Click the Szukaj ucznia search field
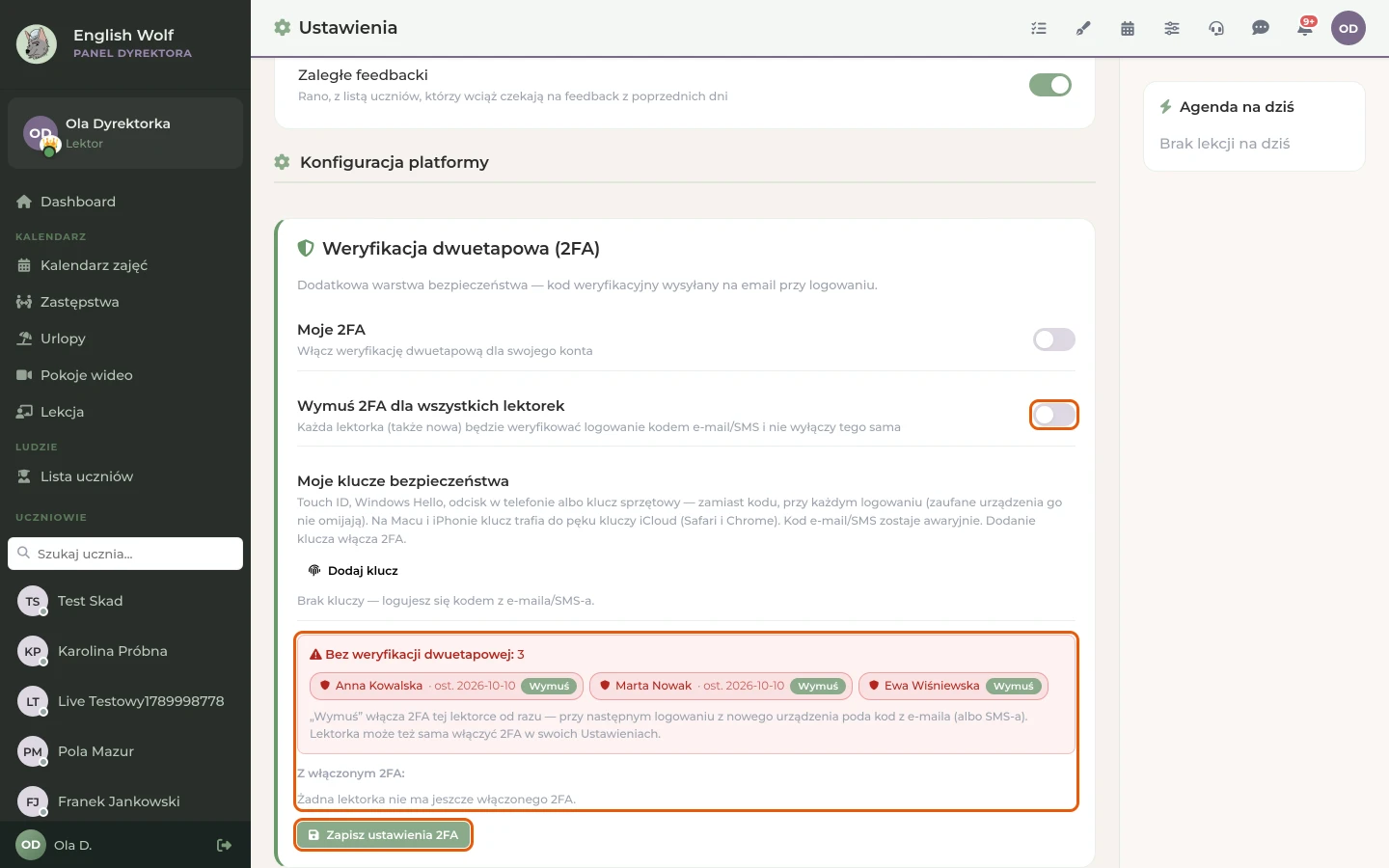1389x868 pixels. [x=125, y=554]
